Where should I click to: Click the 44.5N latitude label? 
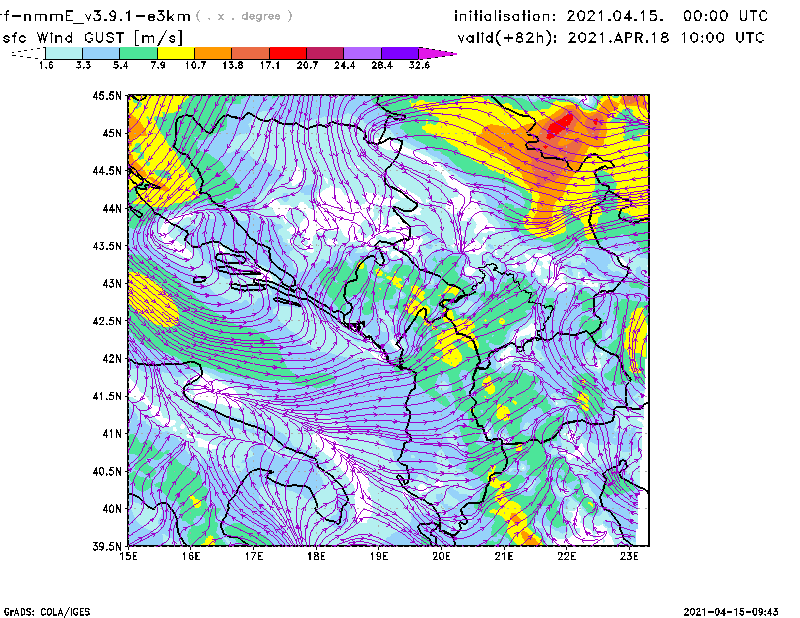tap(108, 170)
